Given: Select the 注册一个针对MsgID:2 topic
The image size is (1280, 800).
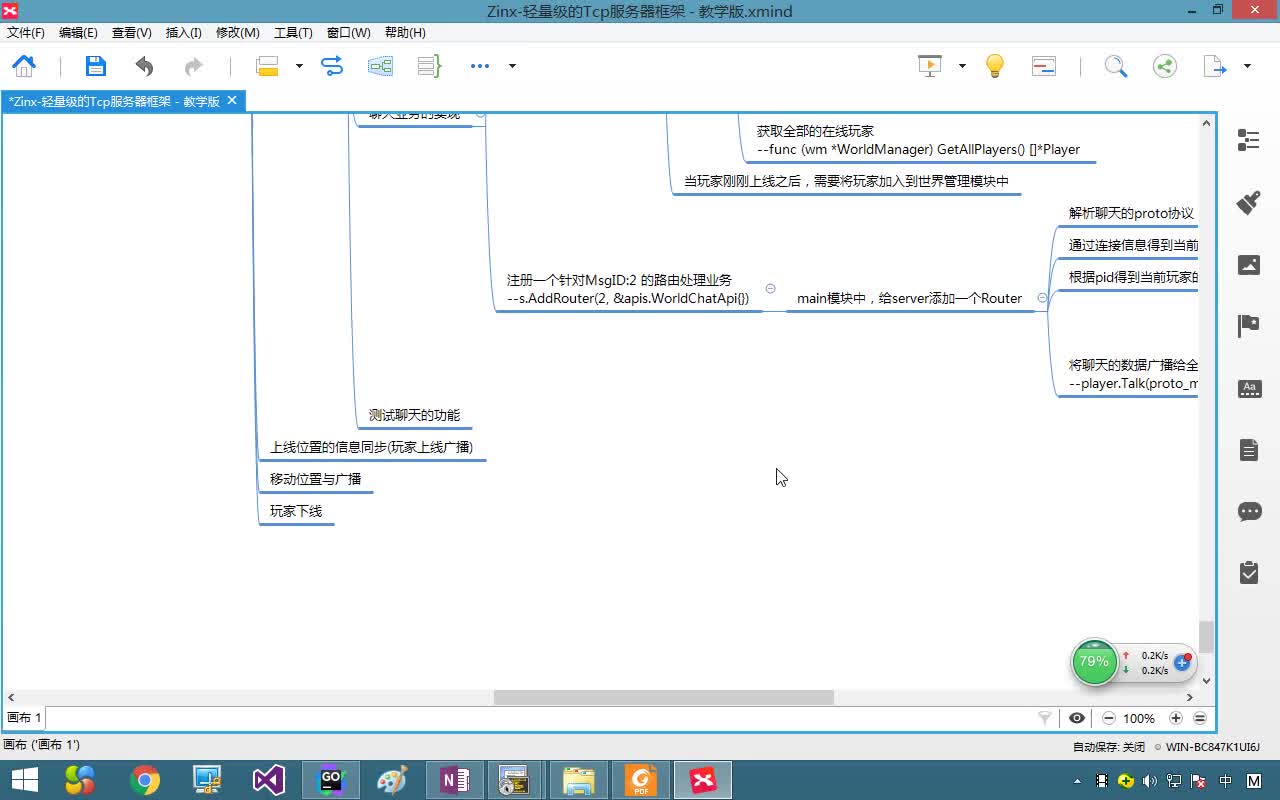Looking at the screenshot, I should click(x=628, y=289).
